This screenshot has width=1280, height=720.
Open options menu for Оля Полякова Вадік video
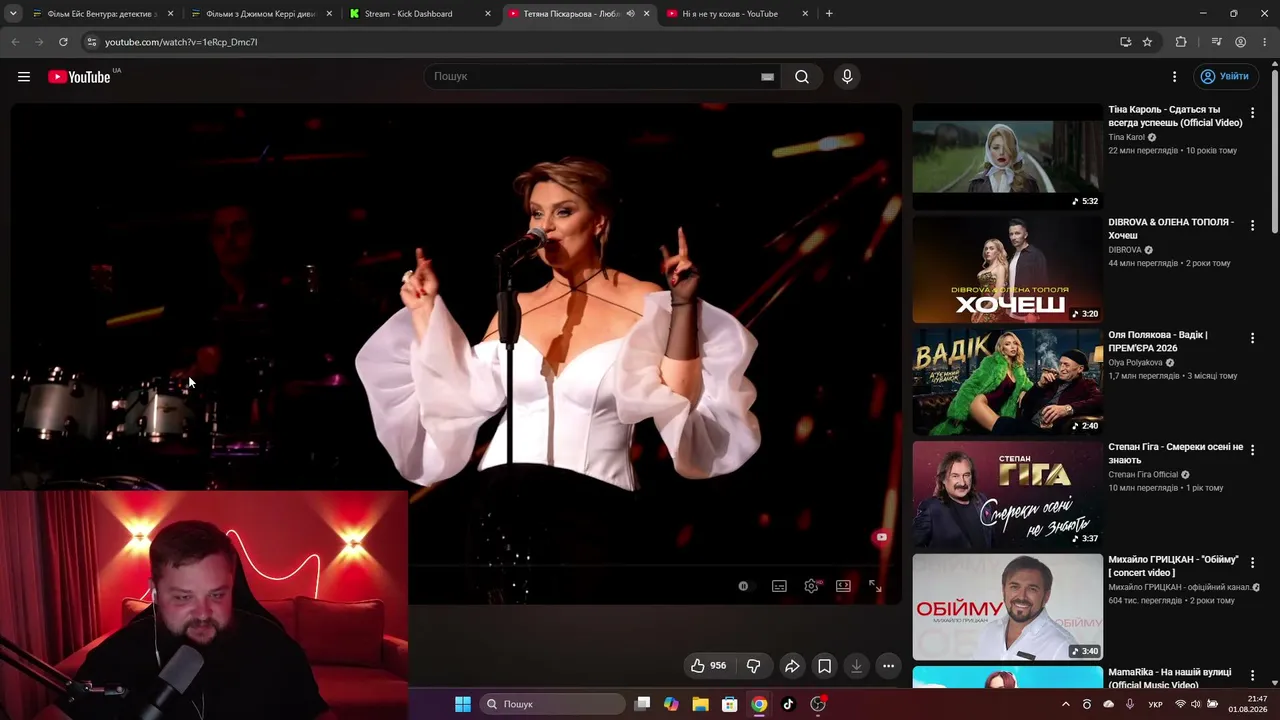coord(1252,339)
